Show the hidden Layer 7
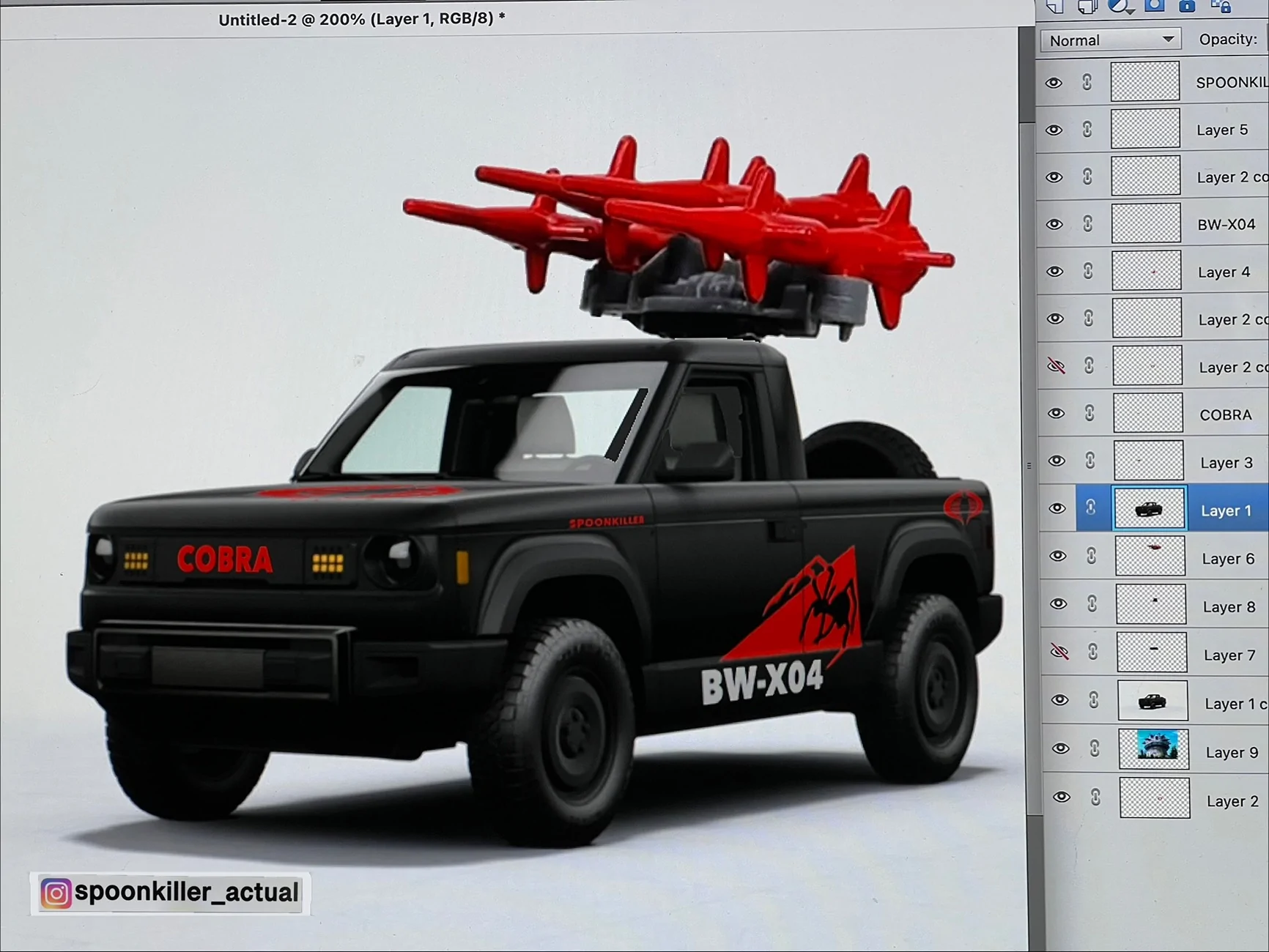Viewport: 1269px width, 952px height. click(x=1059, y=652)
